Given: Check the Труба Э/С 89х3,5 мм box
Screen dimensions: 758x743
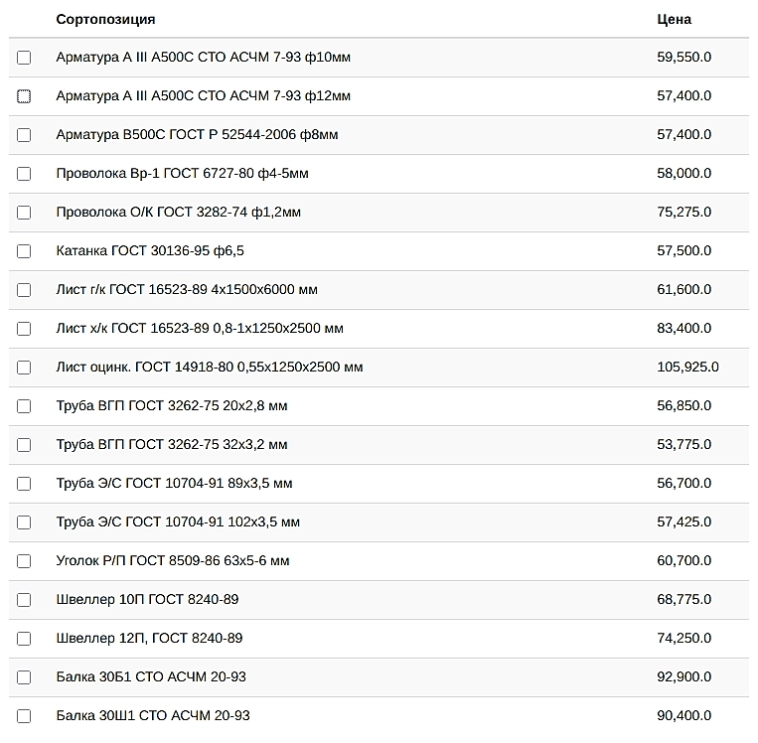Looking at the screenshot, I should point(24,484).
